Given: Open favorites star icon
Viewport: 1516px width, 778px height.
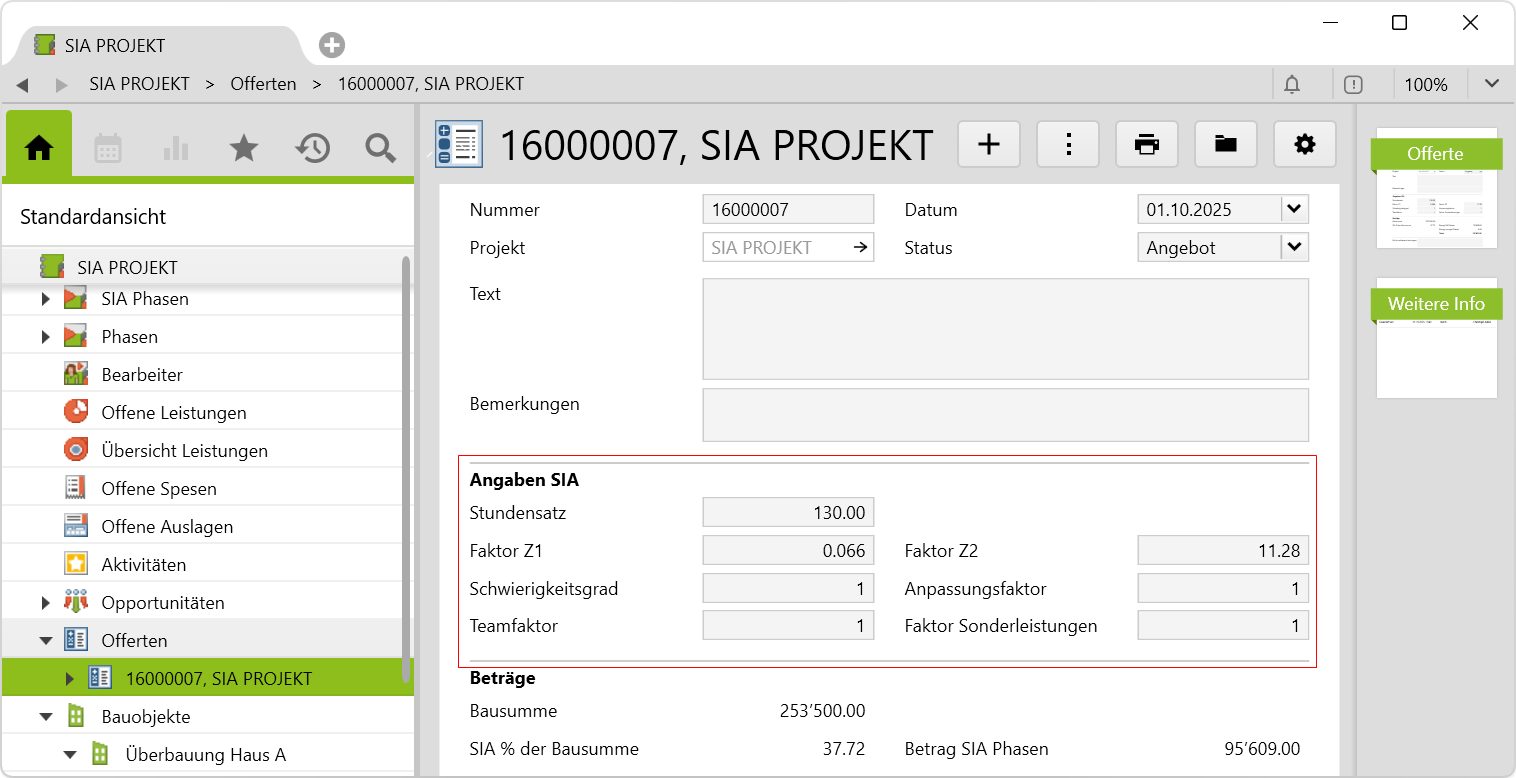Looking at the screenshot, I should (244, 149).
